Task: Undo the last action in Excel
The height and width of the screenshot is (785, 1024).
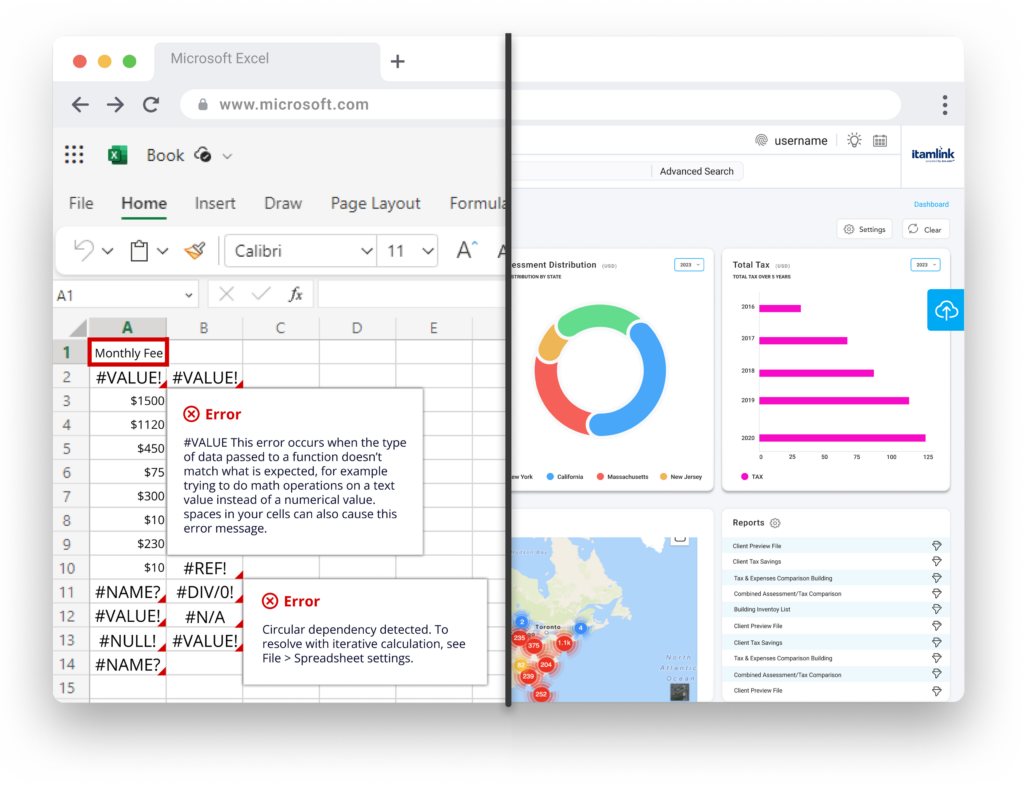Action: point(84,251)
